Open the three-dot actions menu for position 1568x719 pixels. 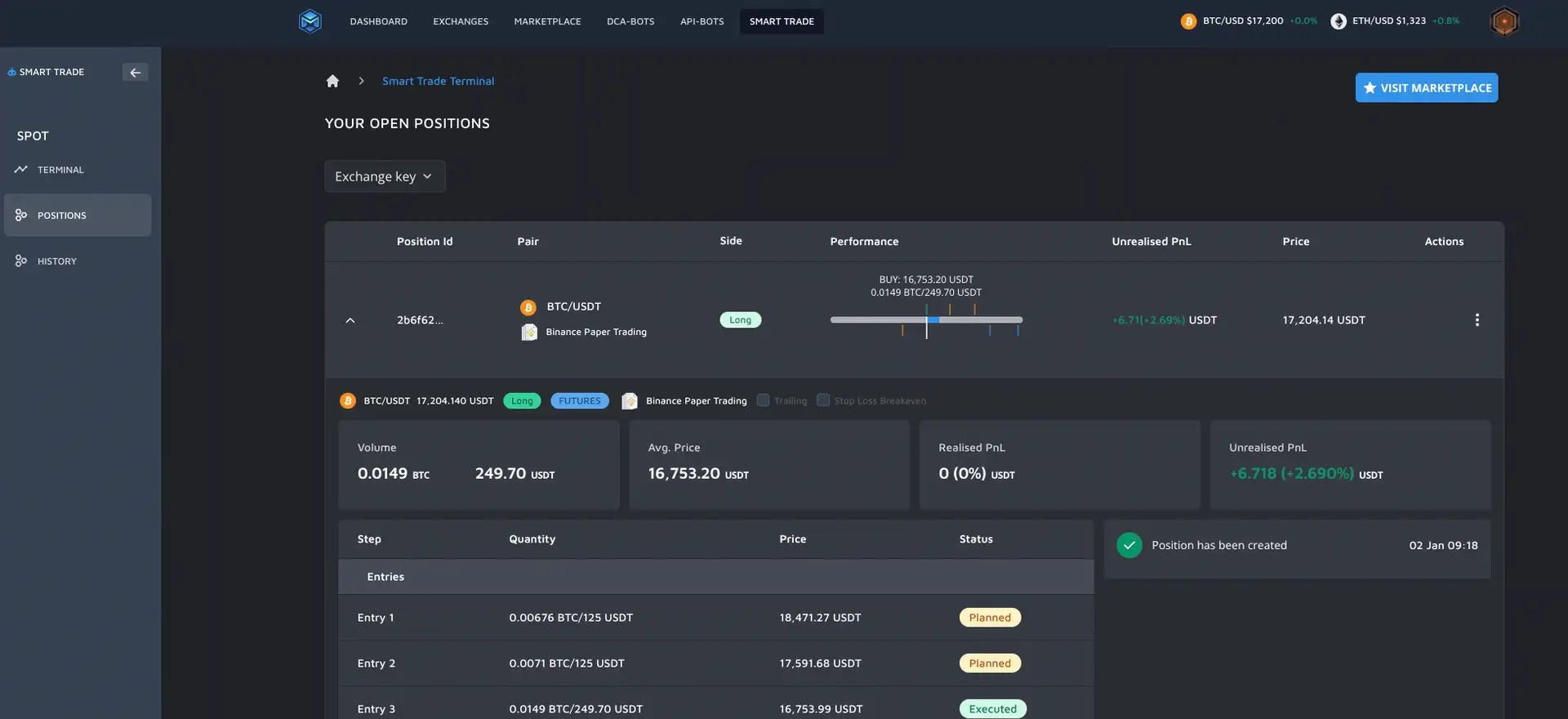1477,320
